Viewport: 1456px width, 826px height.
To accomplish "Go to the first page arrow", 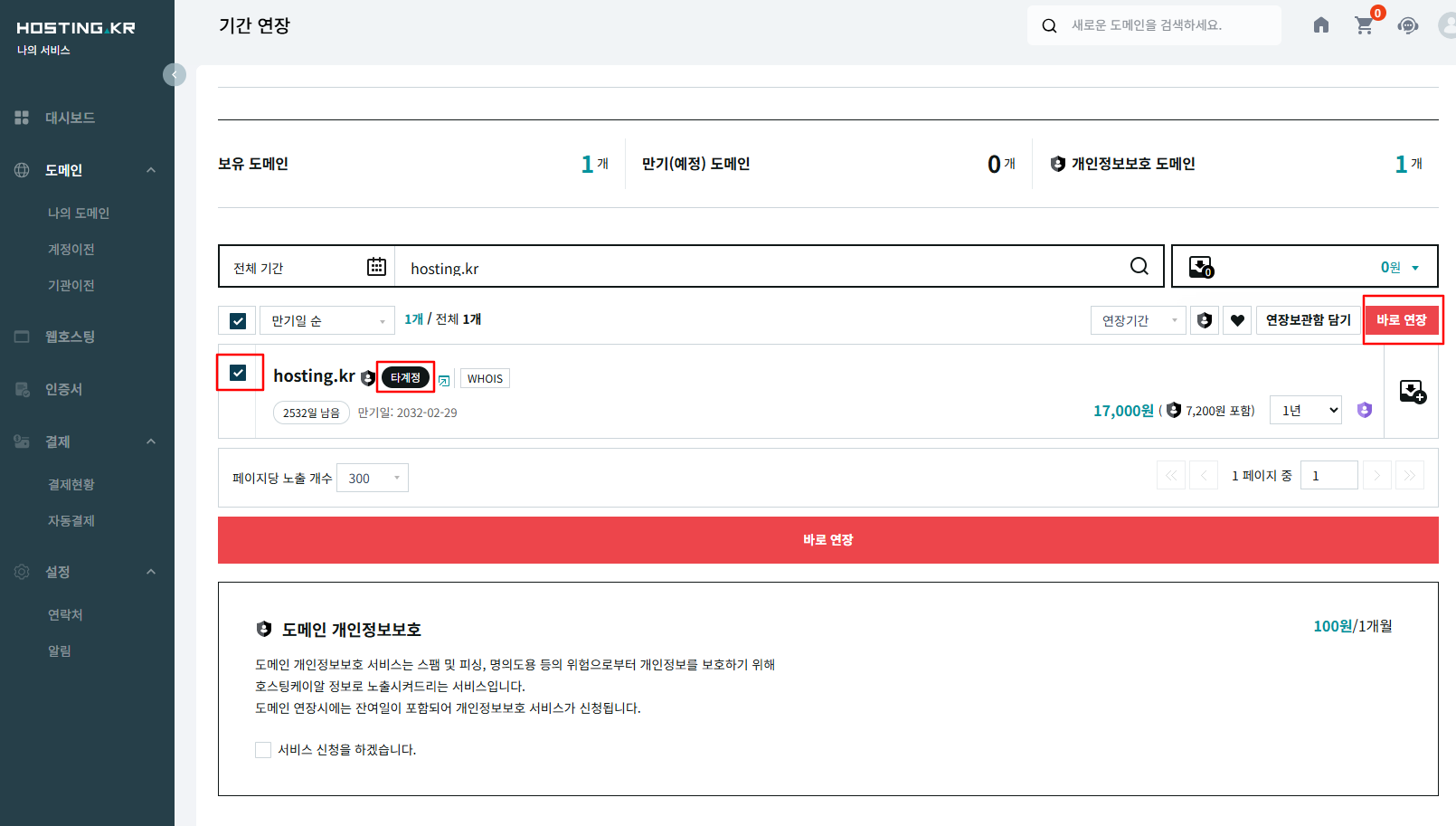I will tap(1171, 475).
